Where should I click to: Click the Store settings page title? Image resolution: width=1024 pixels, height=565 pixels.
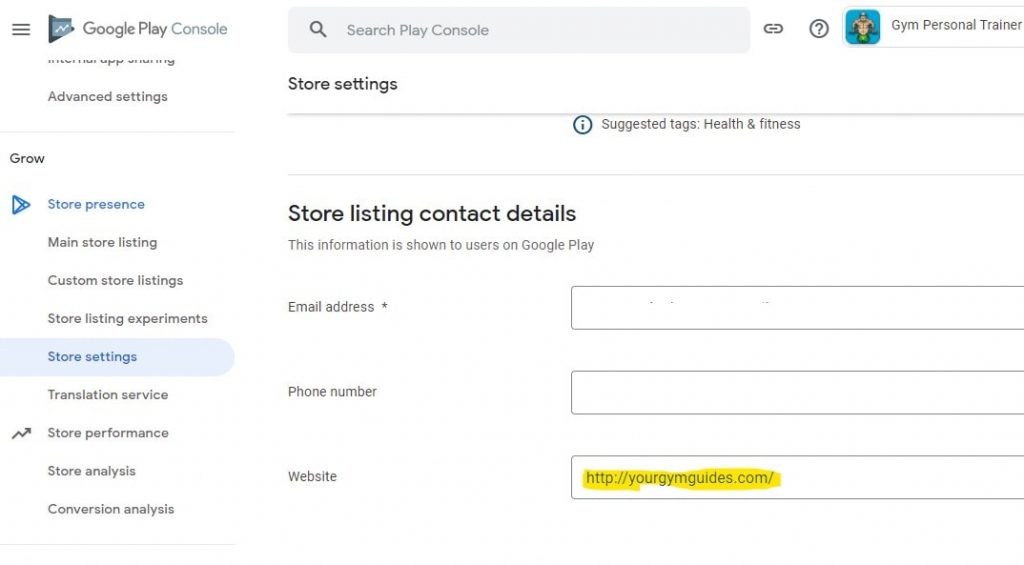[342, 84]
